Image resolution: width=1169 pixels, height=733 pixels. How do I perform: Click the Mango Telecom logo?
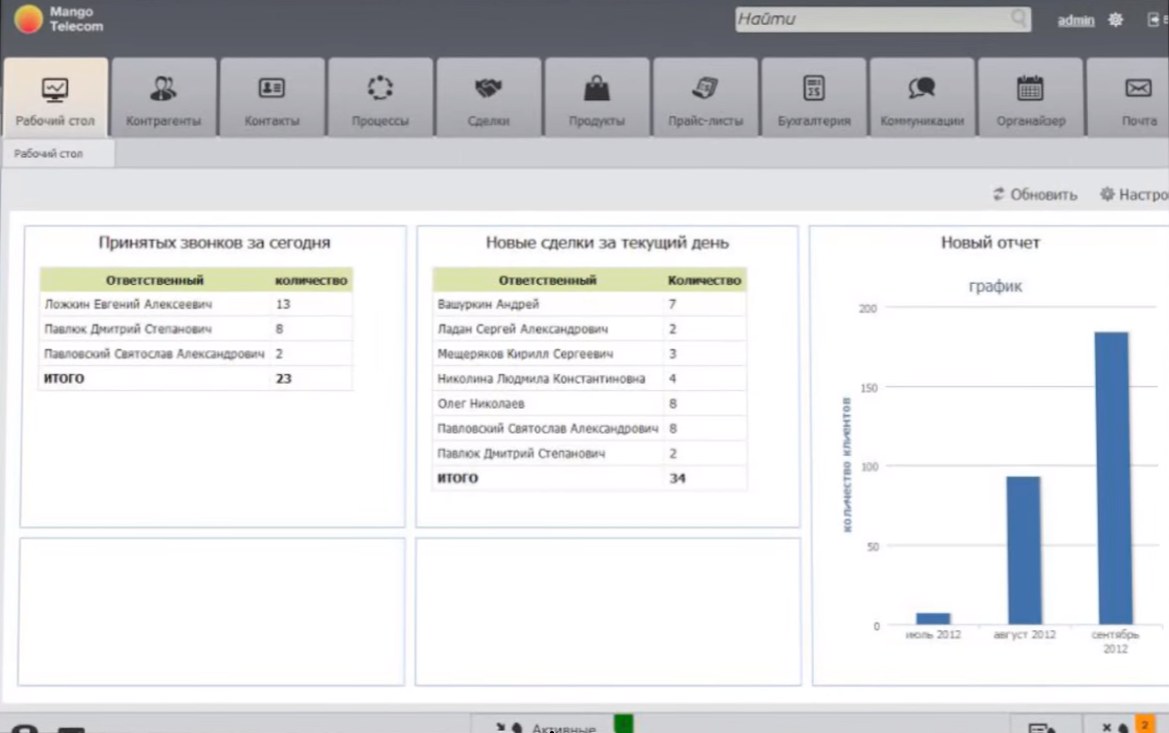pyautogui.click(x=58, y=19)
